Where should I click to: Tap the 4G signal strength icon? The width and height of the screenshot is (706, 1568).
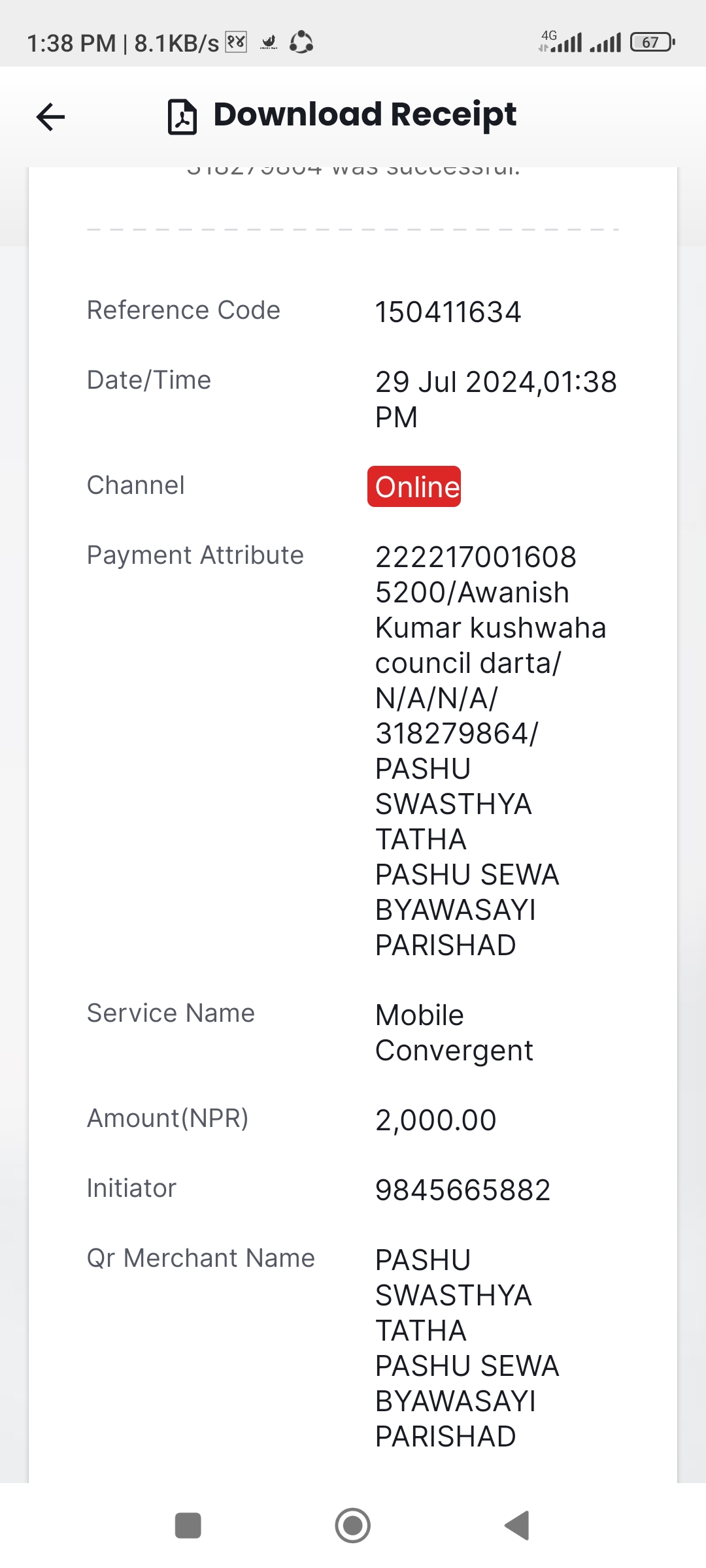point(560,42)
